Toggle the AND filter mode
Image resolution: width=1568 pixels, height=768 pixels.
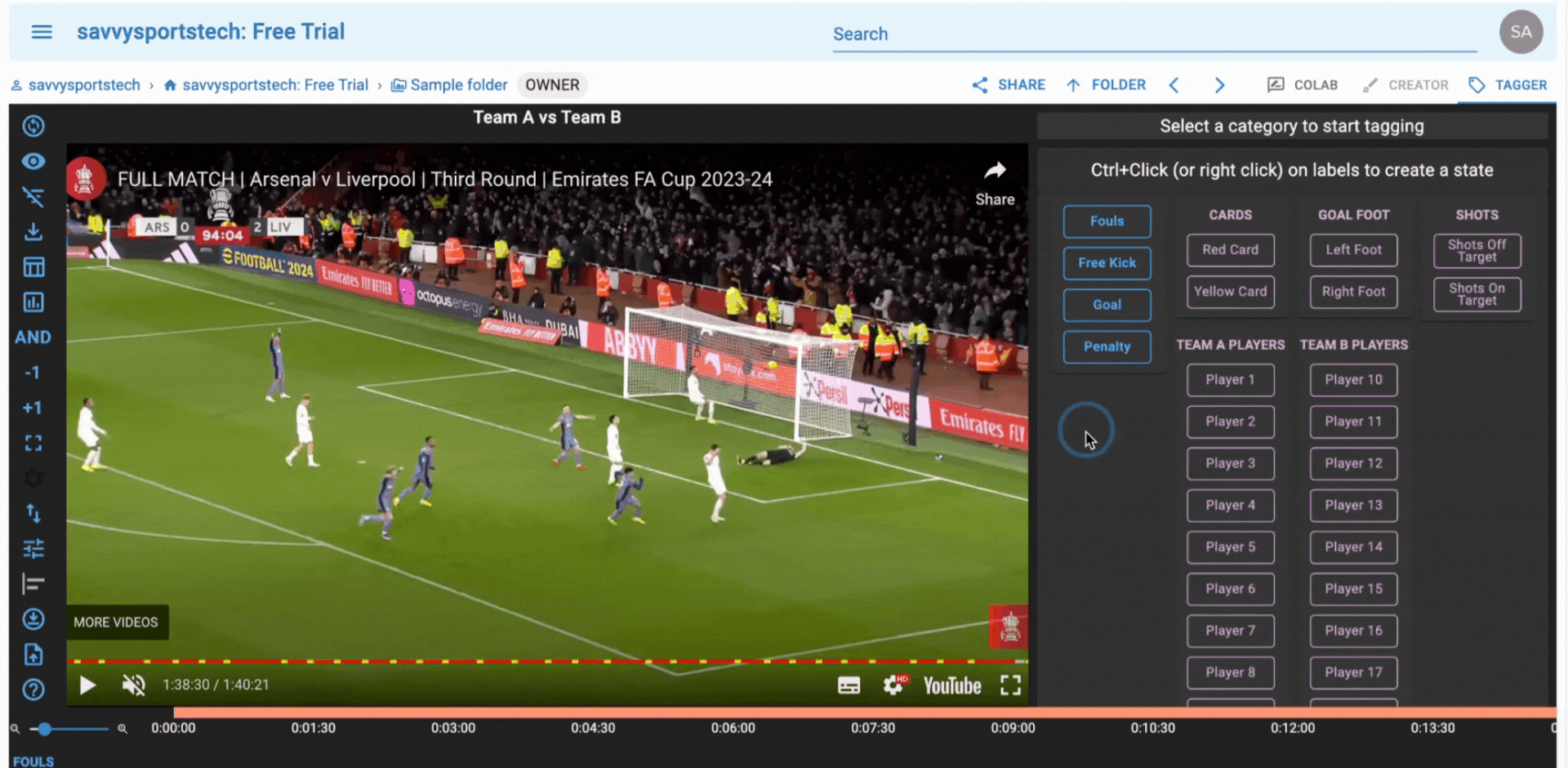click(x=33, y=337)
